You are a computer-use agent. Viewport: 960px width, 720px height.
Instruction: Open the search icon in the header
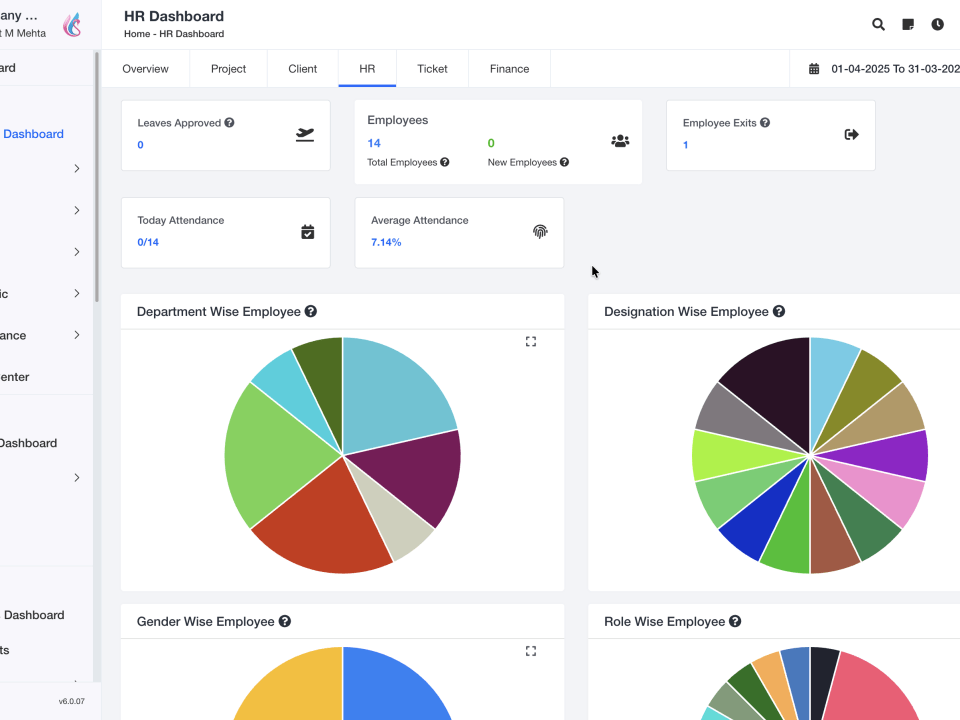pyautogui.click(x=878, y=24)
